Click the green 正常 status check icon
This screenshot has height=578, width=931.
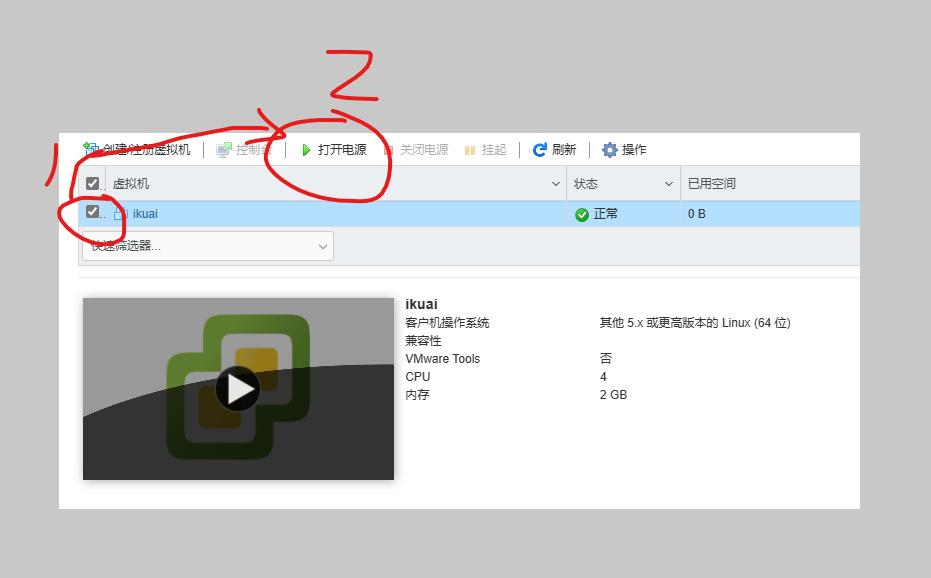pos(580,213)
